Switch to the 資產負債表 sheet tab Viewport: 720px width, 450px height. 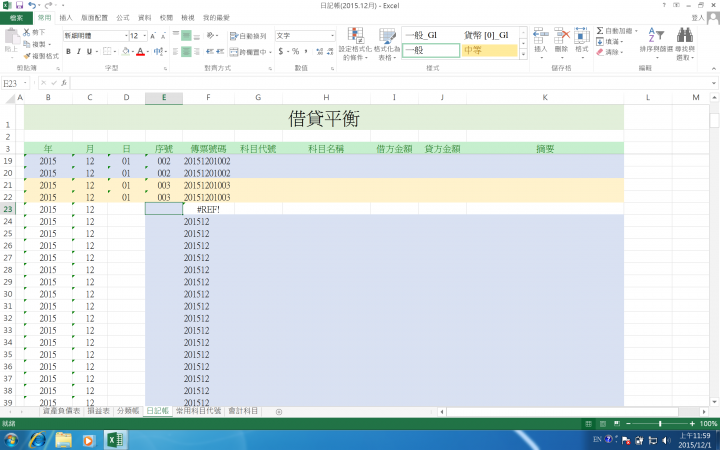tap(62, 411)
